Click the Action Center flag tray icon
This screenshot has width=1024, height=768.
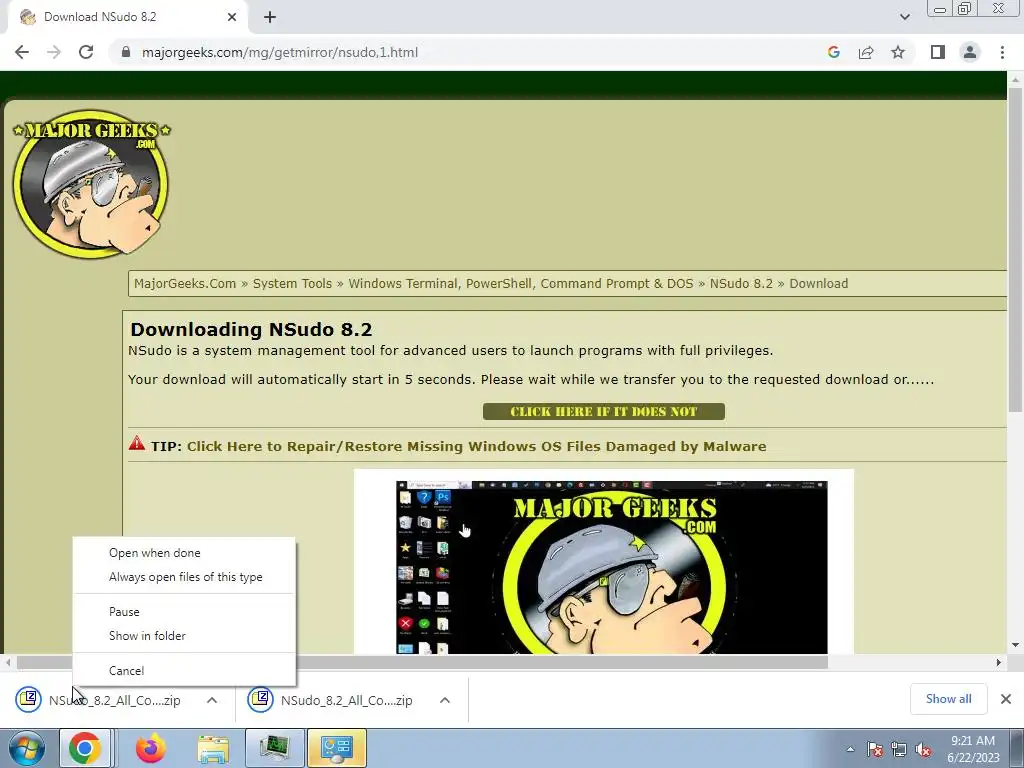tap(875, 749)
